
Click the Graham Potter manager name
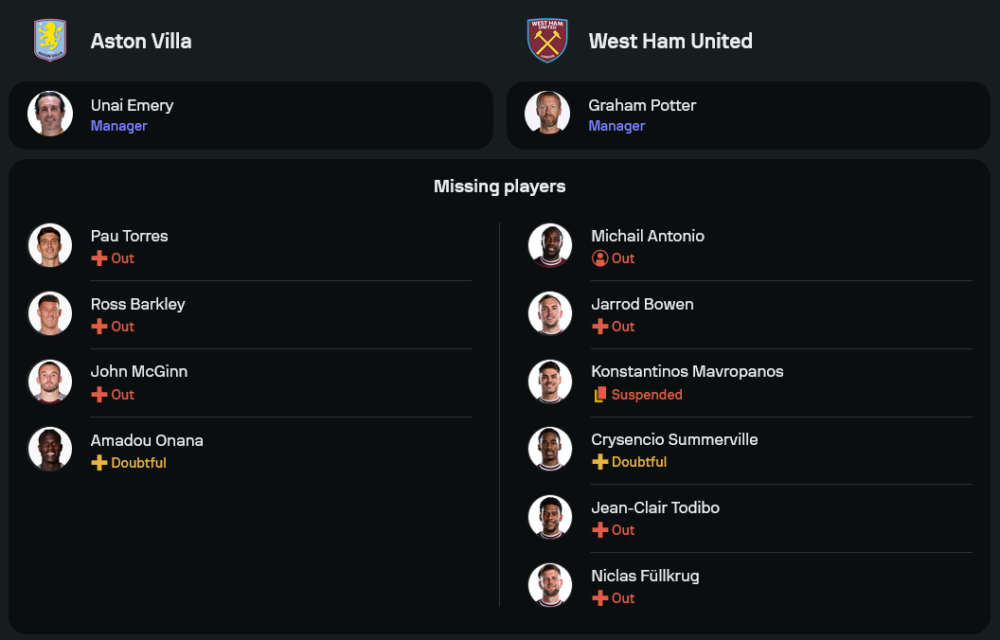click(642, 105)
